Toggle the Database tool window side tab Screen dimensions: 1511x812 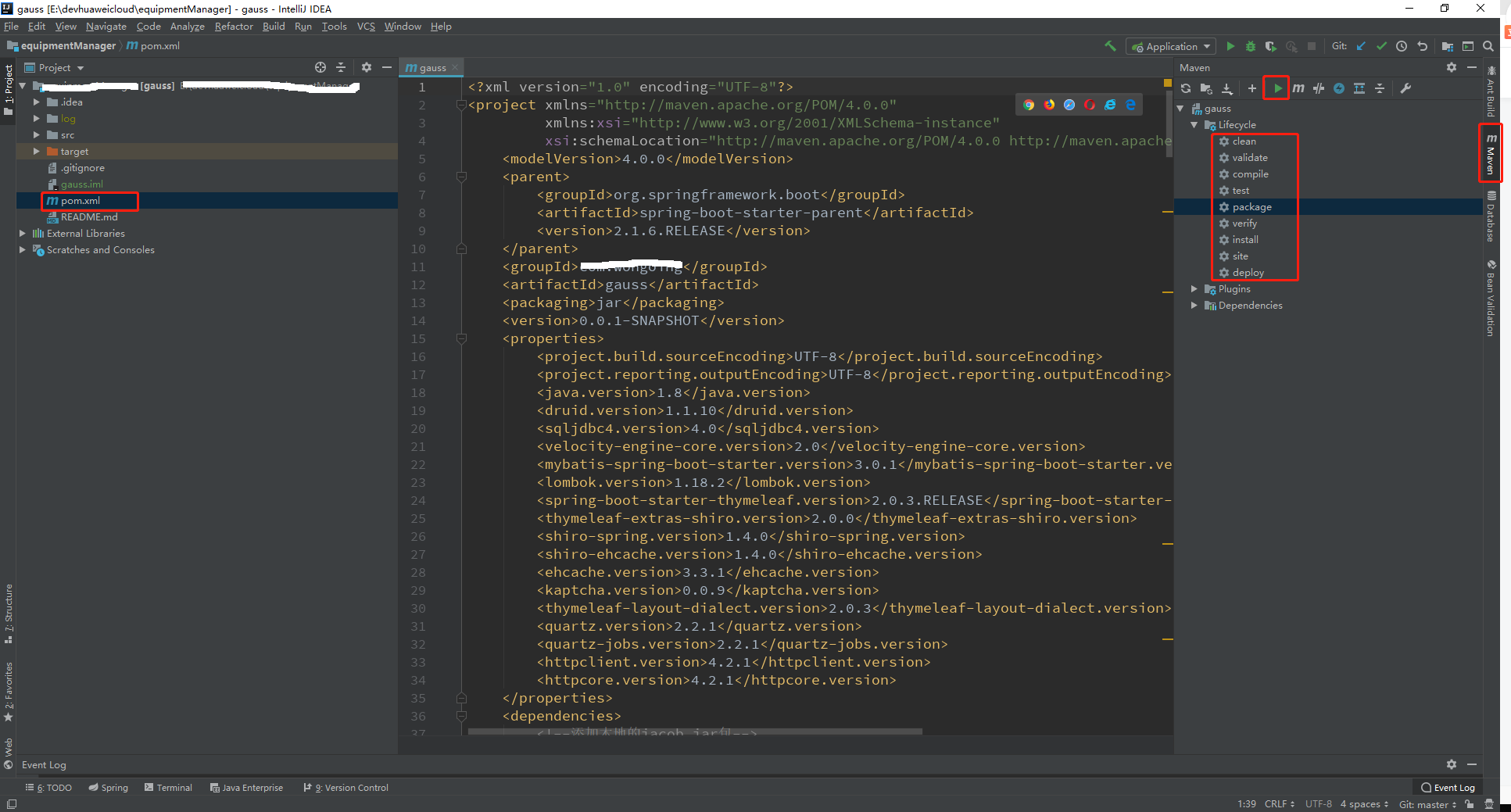coord(1491,216)
